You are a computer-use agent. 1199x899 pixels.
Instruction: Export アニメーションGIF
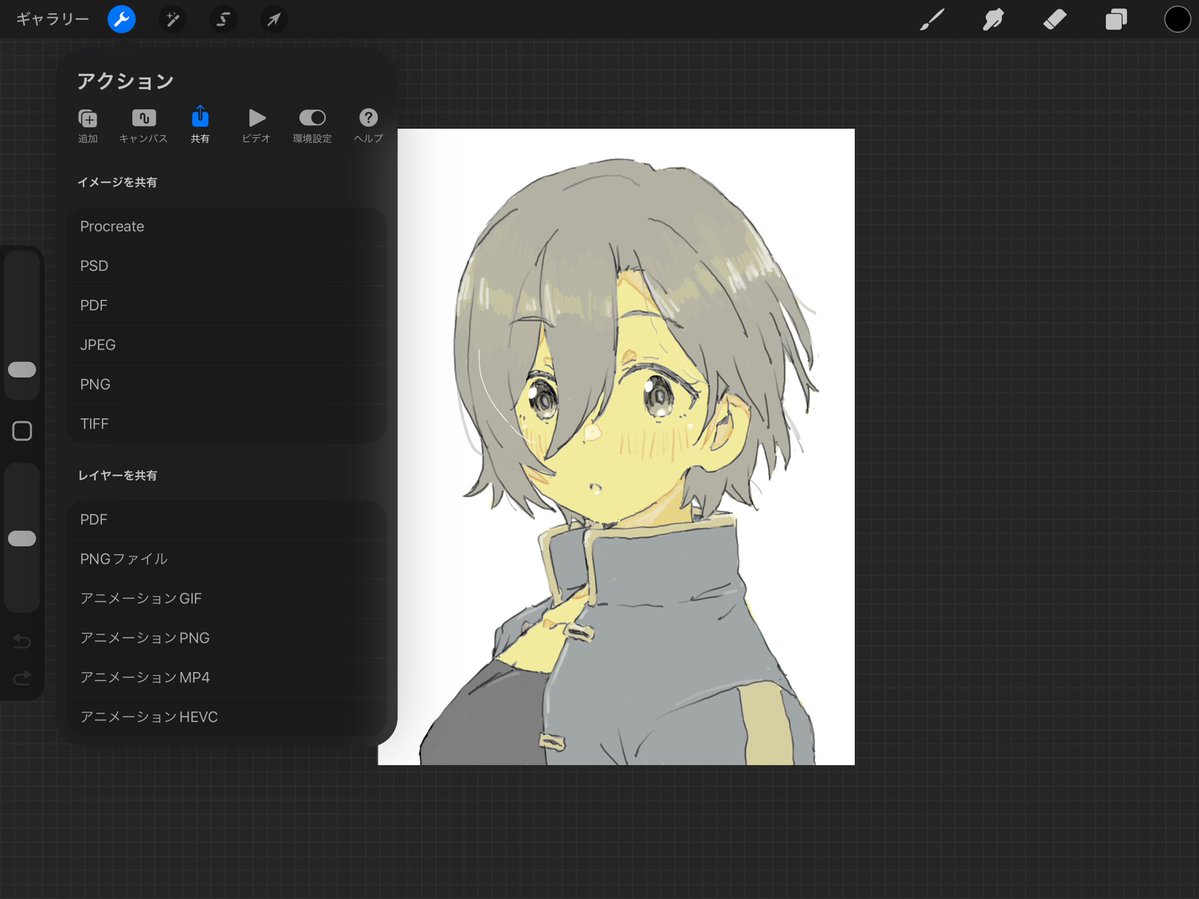226,599
